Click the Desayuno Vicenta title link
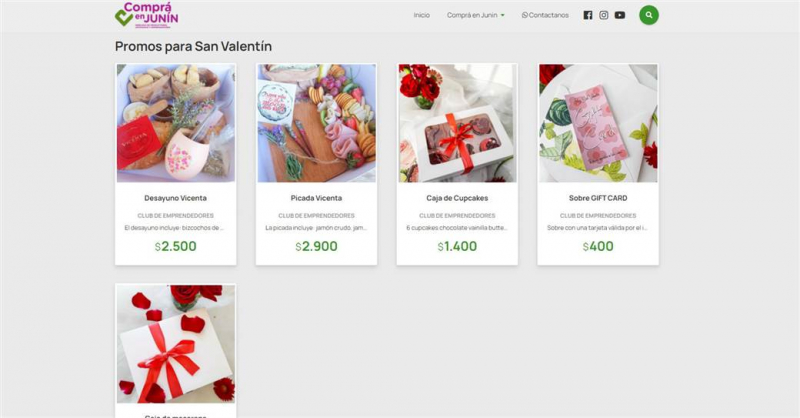The height and width of the screenshot is (418, 800). point(176,198)
